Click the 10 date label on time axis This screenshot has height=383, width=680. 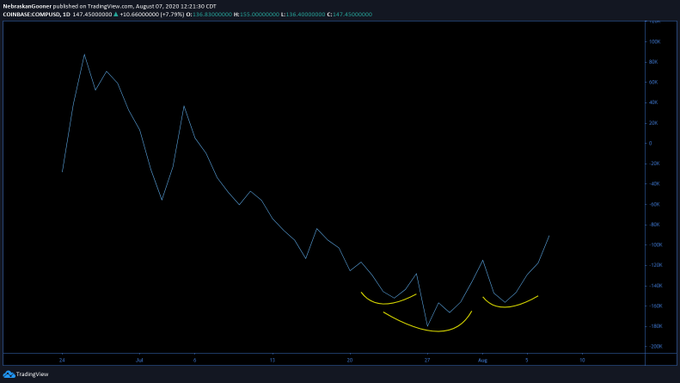[582, 360]
